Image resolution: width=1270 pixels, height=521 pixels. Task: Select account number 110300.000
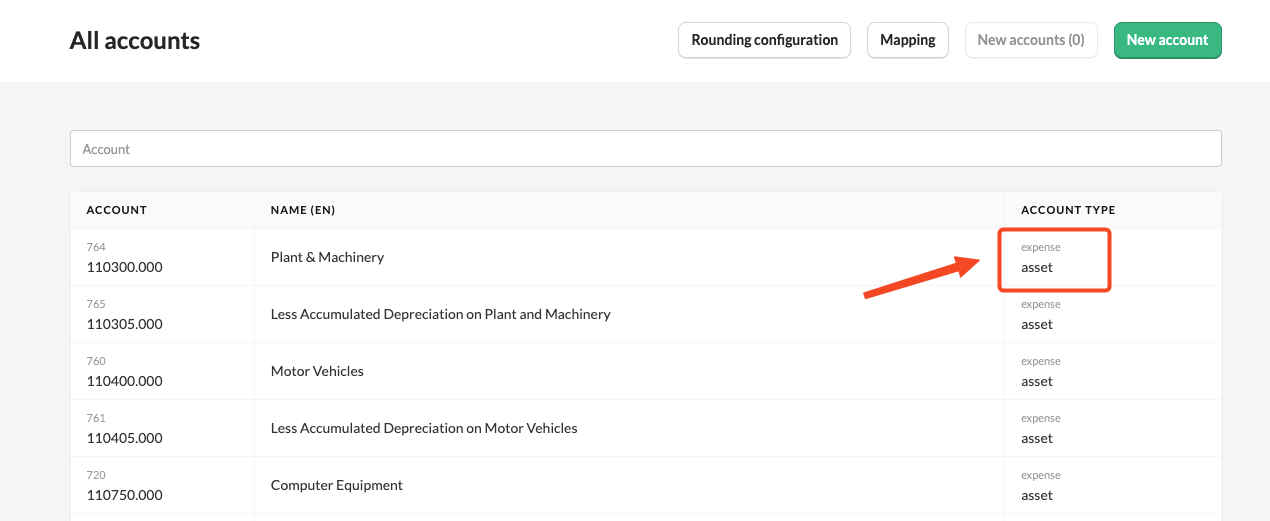point(125,267)
